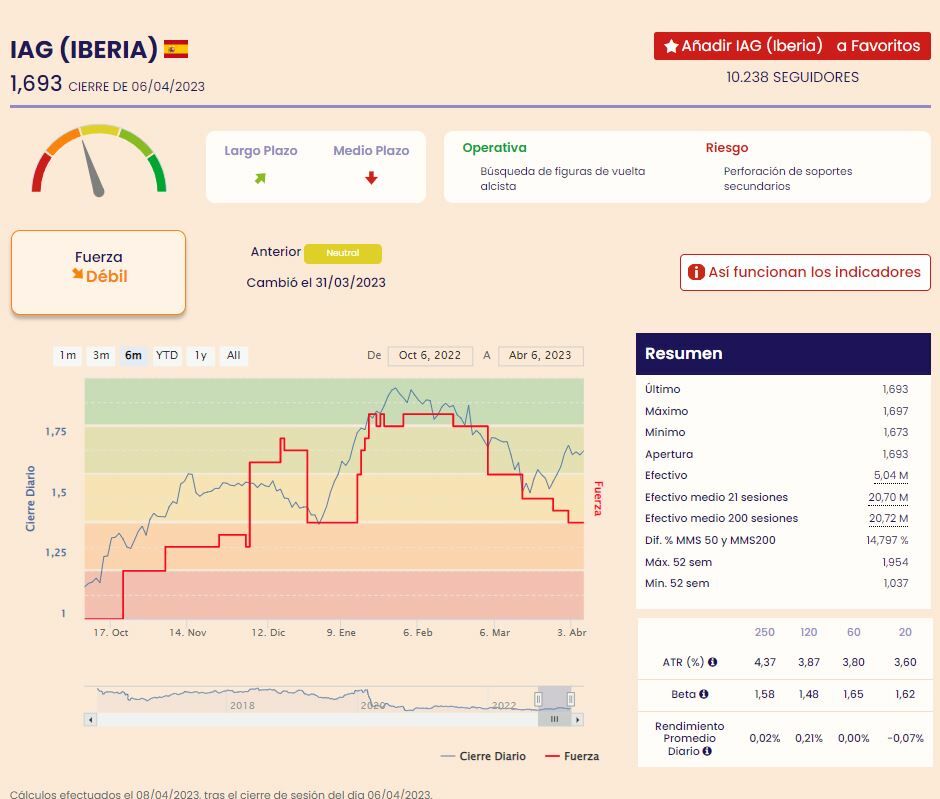940x799 pixels.
Task: Click the Neutral previous-state badge
Action: (342, 254)
